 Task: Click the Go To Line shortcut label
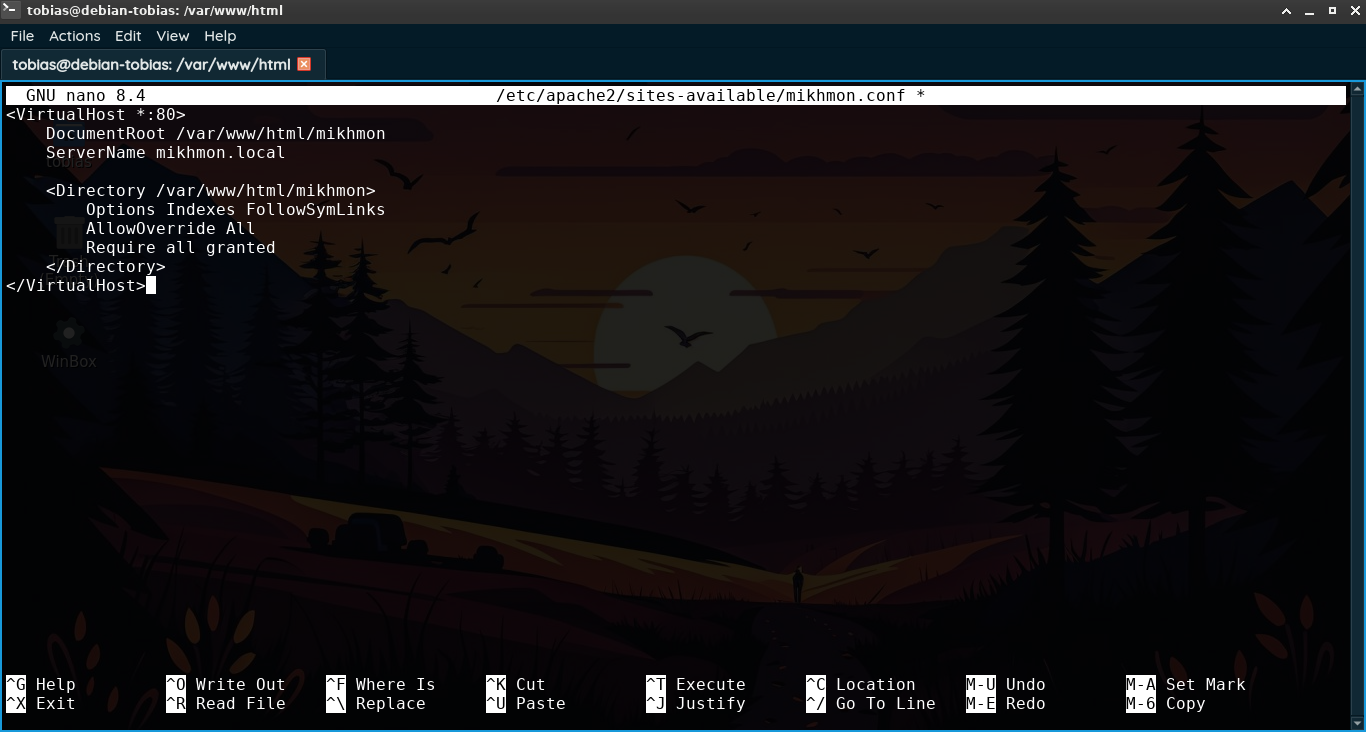point(885,704)
